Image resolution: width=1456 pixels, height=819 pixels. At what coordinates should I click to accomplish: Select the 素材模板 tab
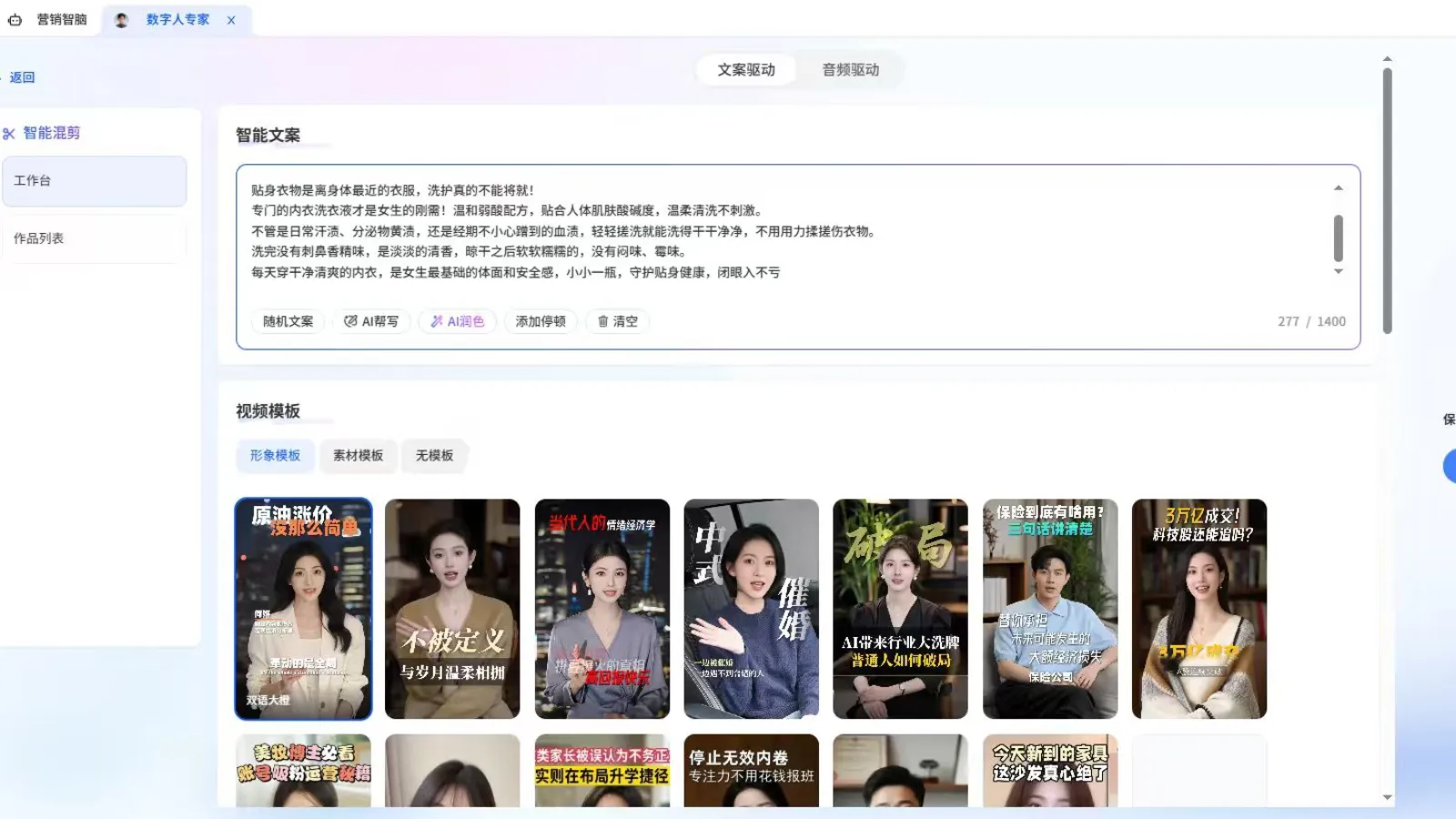point(358,455)
